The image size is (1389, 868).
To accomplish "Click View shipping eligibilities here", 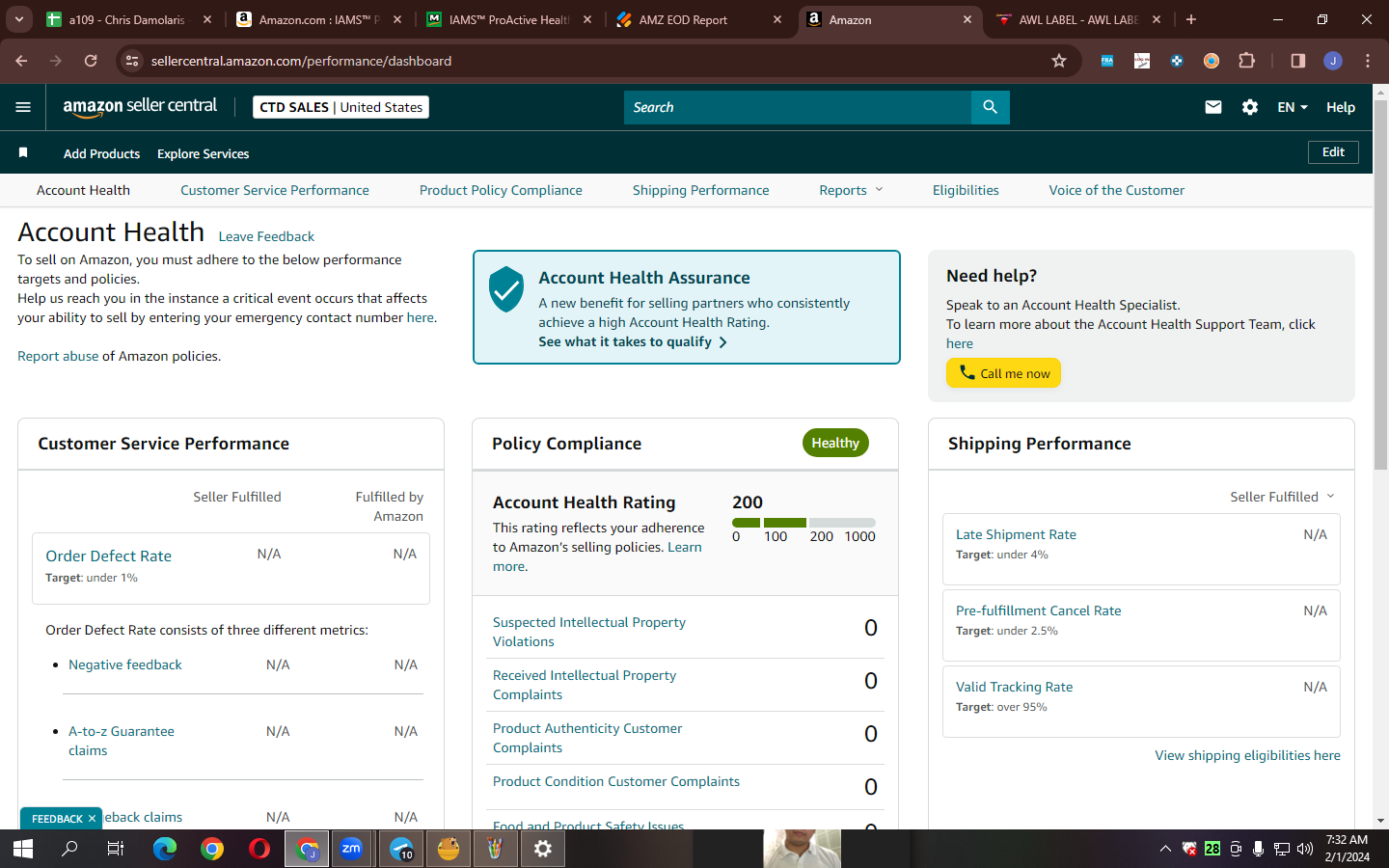I will tap(1247, 755).
